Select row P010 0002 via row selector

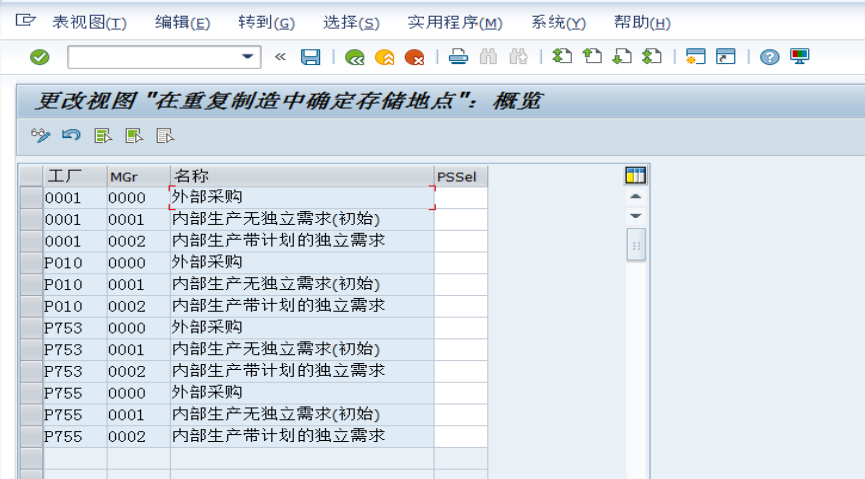click(31, 306)
